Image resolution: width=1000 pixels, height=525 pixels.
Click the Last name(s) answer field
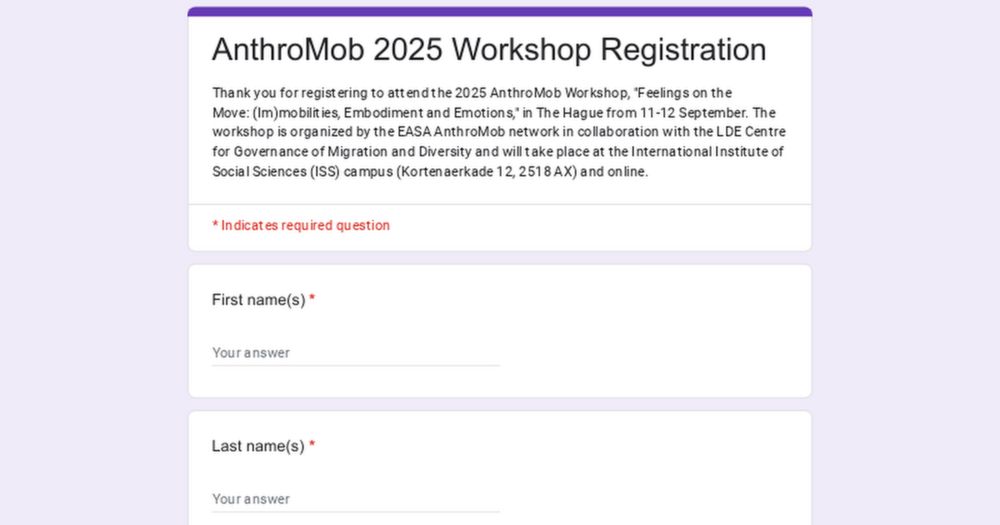point(355,499)
